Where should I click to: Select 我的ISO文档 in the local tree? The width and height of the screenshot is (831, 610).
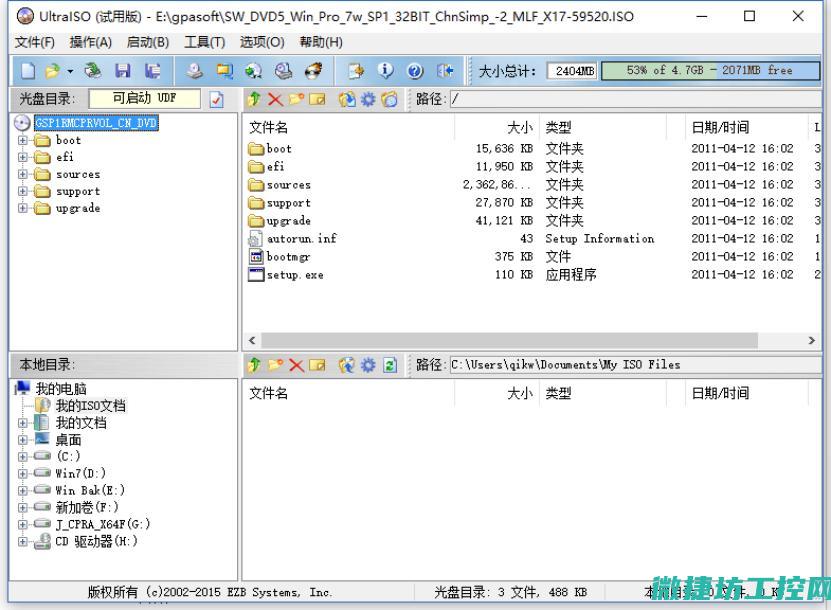(91, 406)
